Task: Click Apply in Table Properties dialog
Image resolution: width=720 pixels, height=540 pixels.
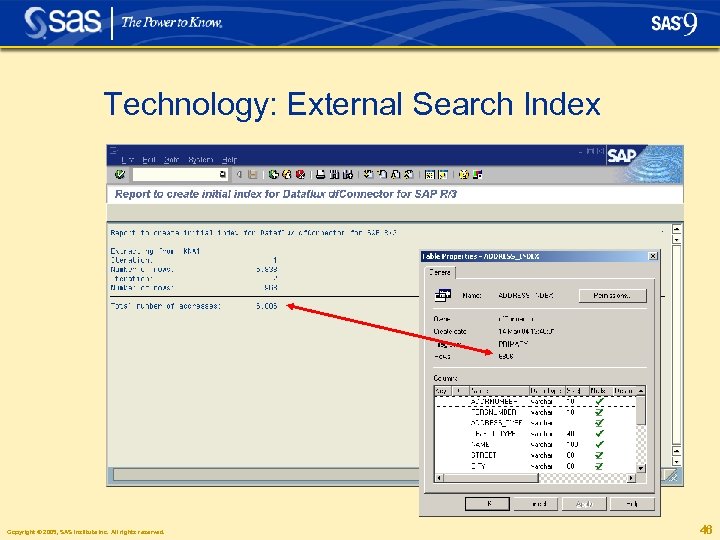Action: pos(584,504)
